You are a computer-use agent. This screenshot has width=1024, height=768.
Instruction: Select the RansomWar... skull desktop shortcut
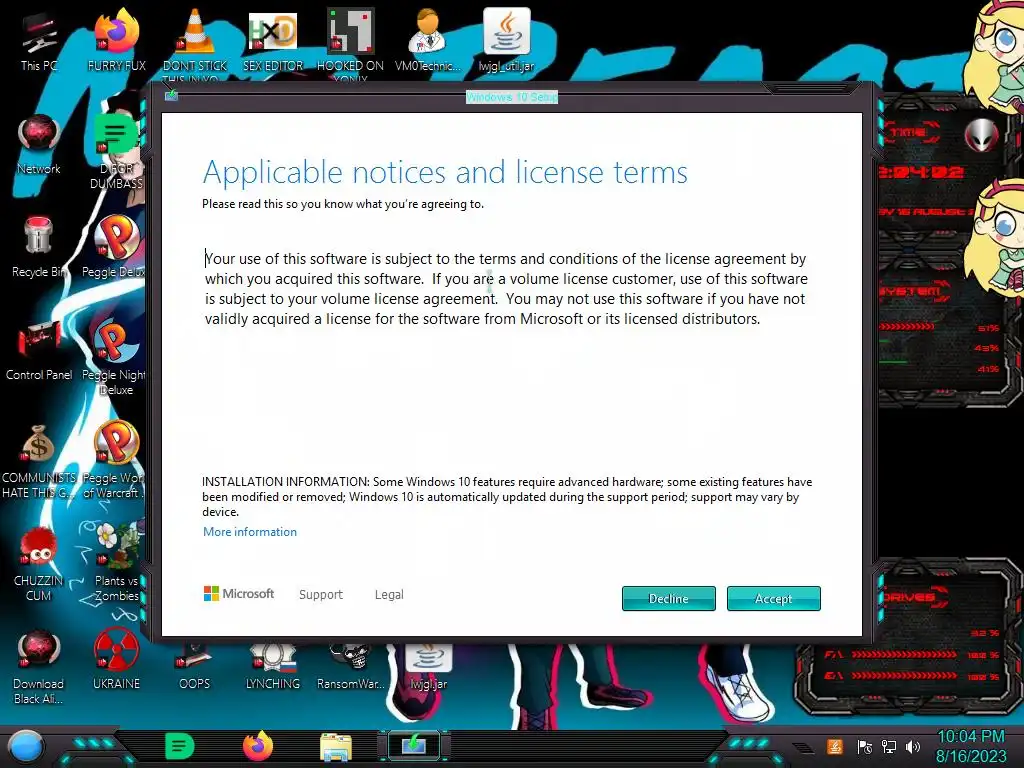(351, 667)
